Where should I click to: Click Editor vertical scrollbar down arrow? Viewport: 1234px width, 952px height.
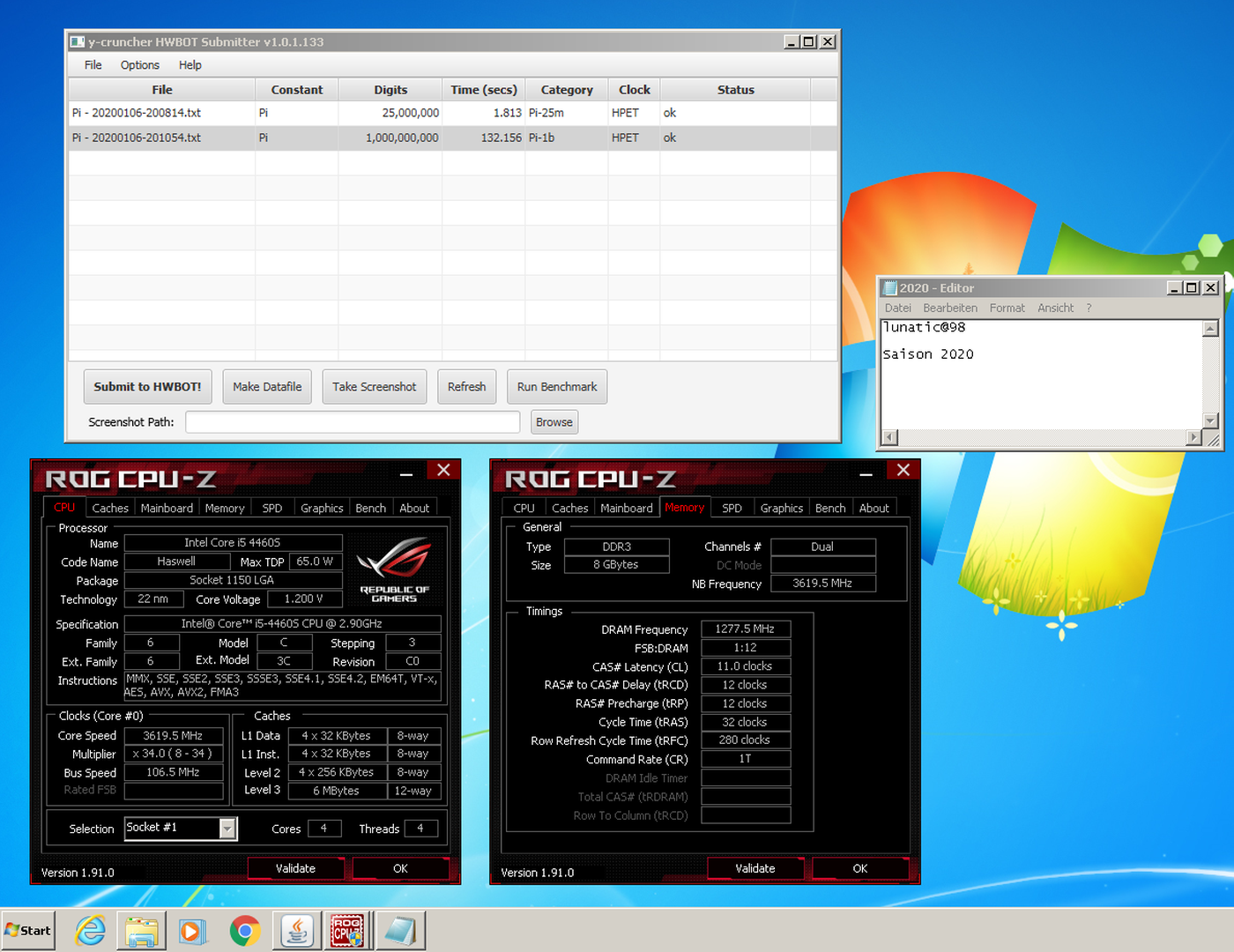1211,420
